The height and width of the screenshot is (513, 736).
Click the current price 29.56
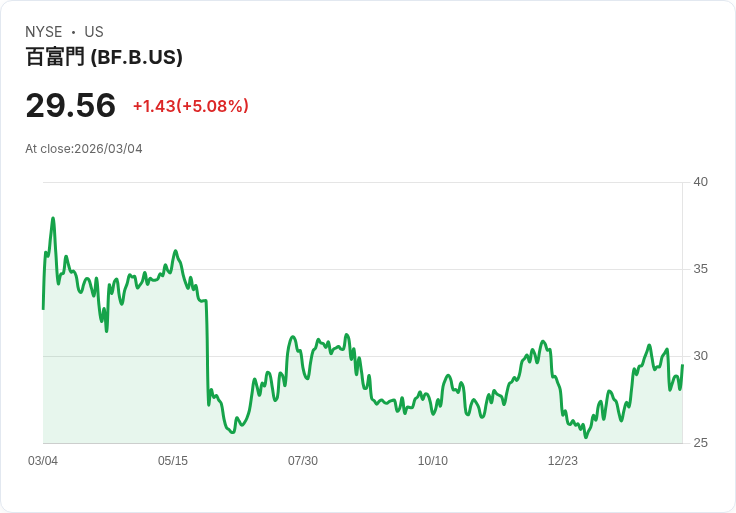pyautogui.click(x=70, y=105)
